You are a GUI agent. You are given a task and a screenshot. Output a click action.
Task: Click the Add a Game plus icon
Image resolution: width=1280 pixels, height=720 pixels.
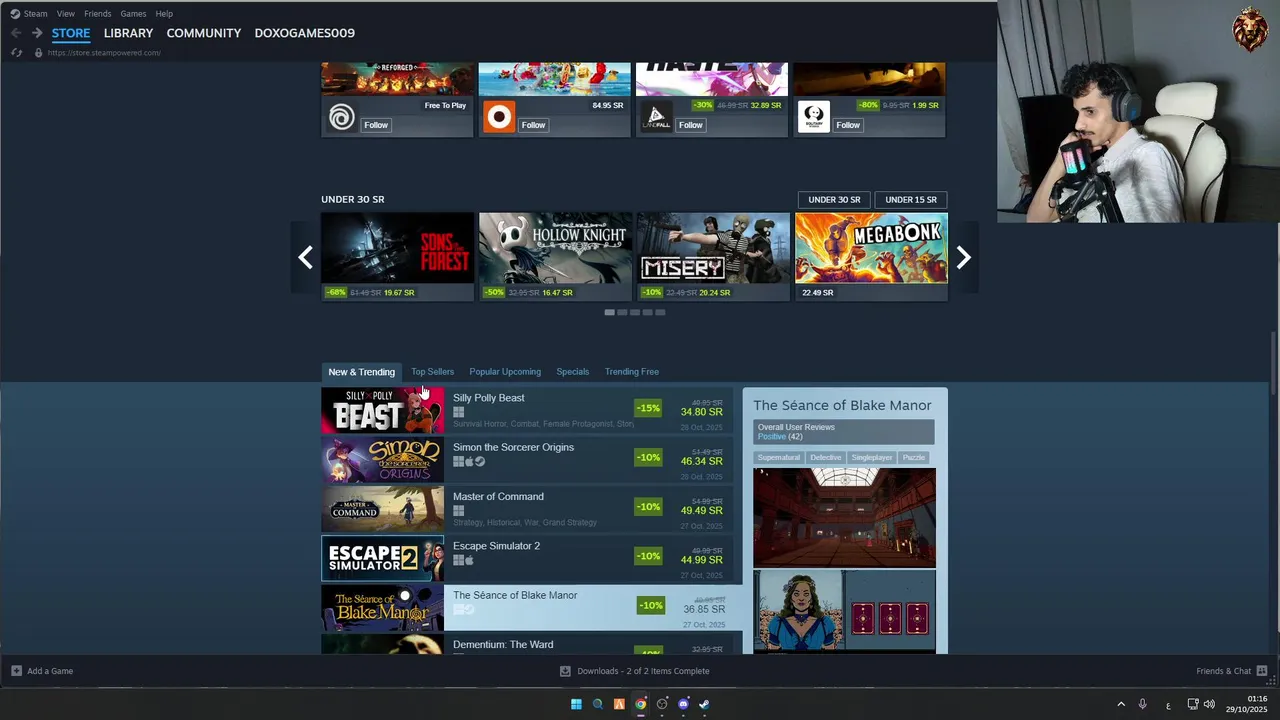tap(16, 671)
